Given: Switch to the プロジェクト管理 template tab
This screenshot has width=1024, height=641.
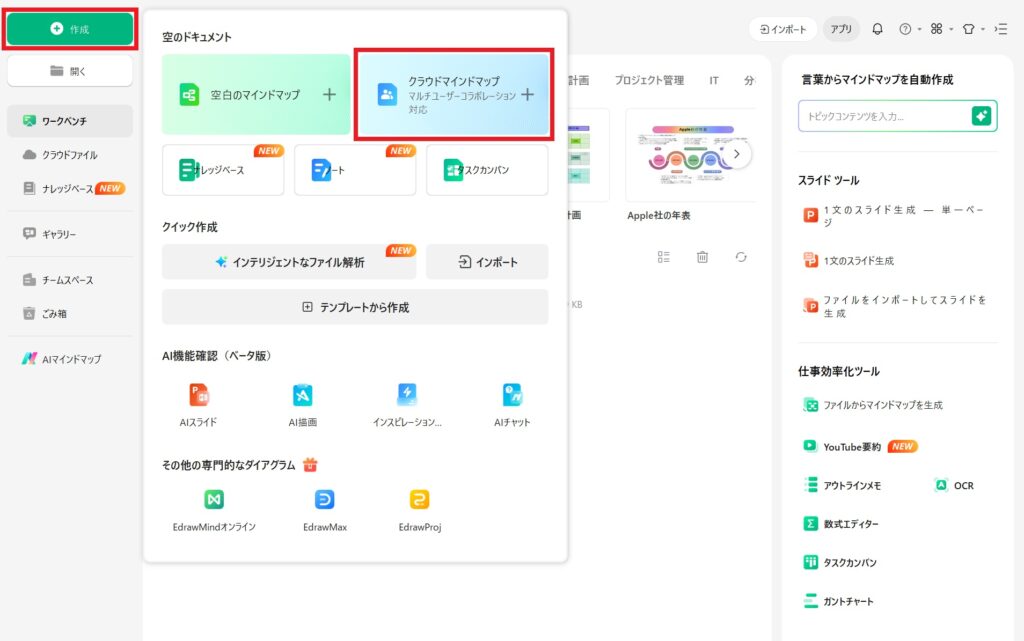Looking at the screenshot, I should [649, 80].
